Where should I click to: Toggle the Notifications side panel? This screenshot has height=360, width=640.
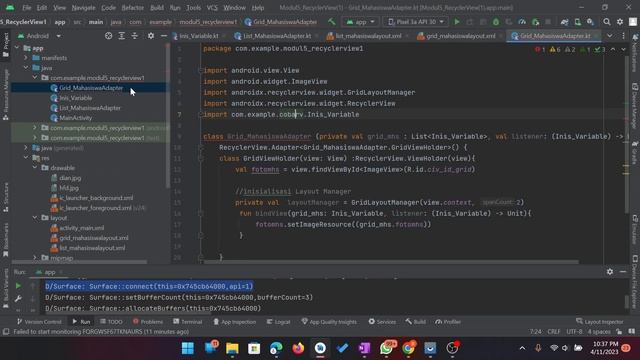635,53
